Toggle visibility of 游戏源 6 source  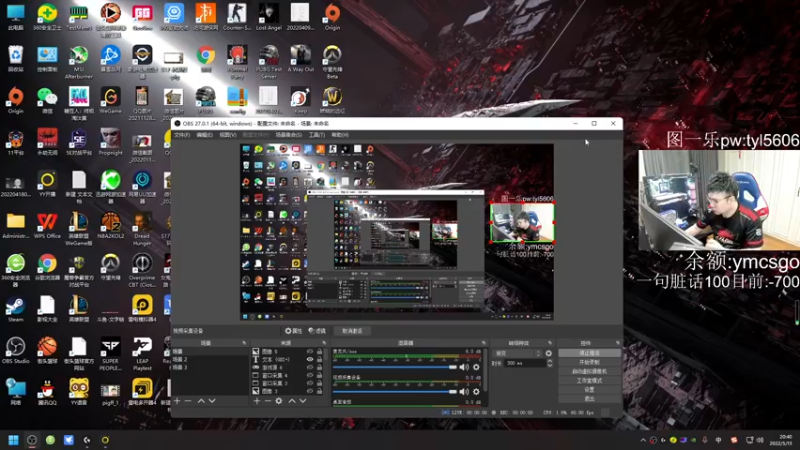(x=310, y=367)
